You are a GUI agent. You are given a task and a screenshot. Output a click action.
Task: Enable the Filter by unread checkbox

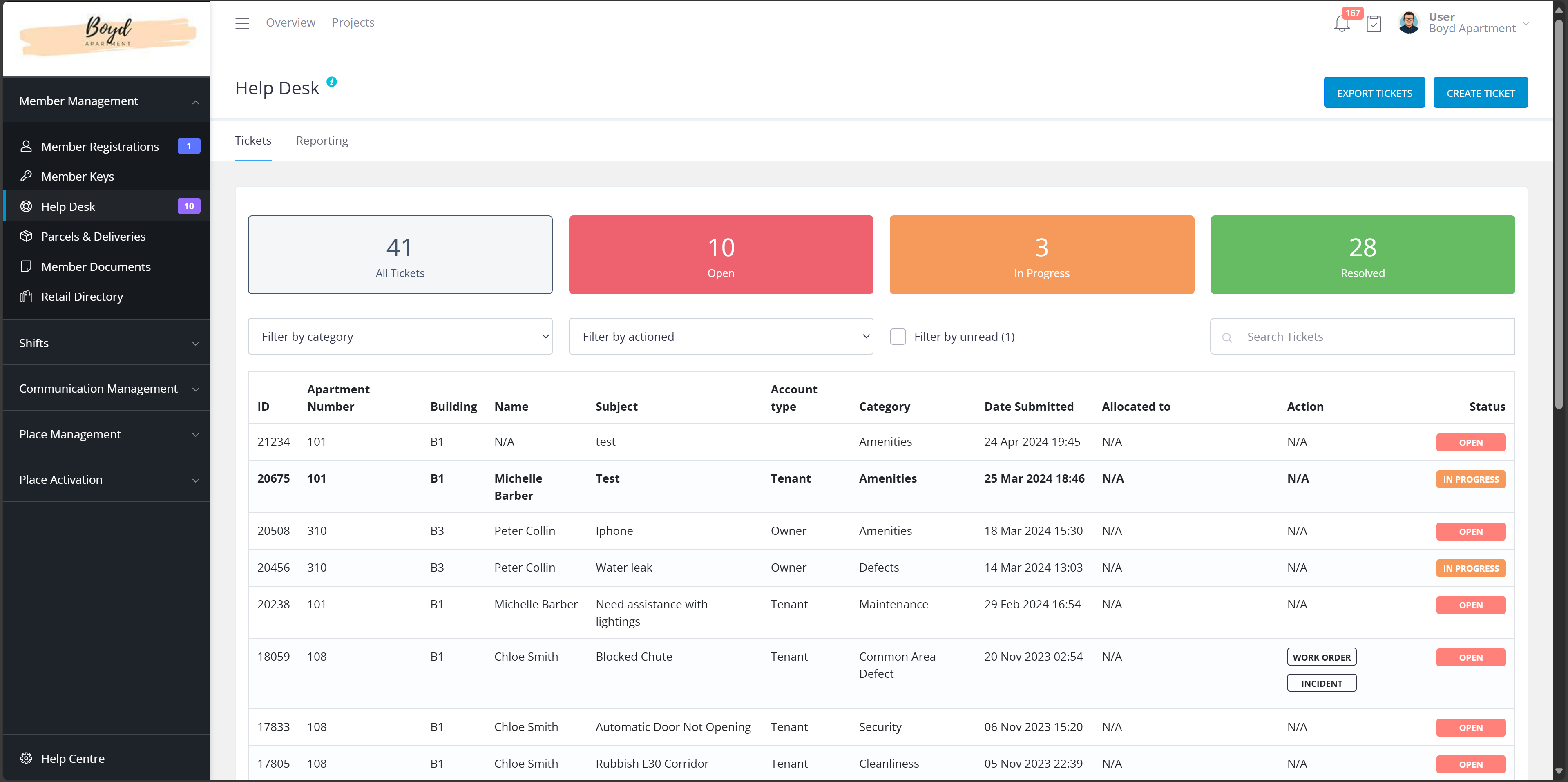[x=898, y=337]
